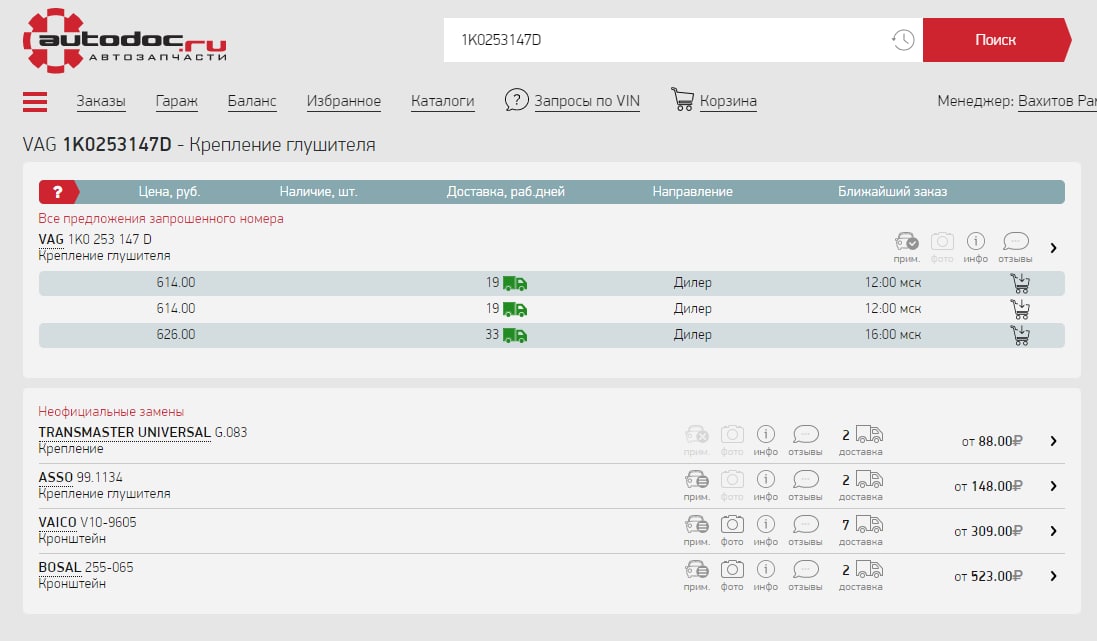This screenshot has width=1097, height=641.
Task: Click the 16:00 мск order time
Action: tap(893, 334)
